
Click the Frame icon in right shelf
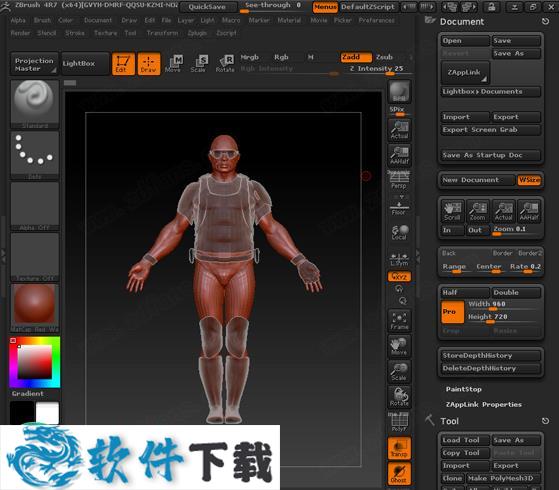(x=399, y=321)
